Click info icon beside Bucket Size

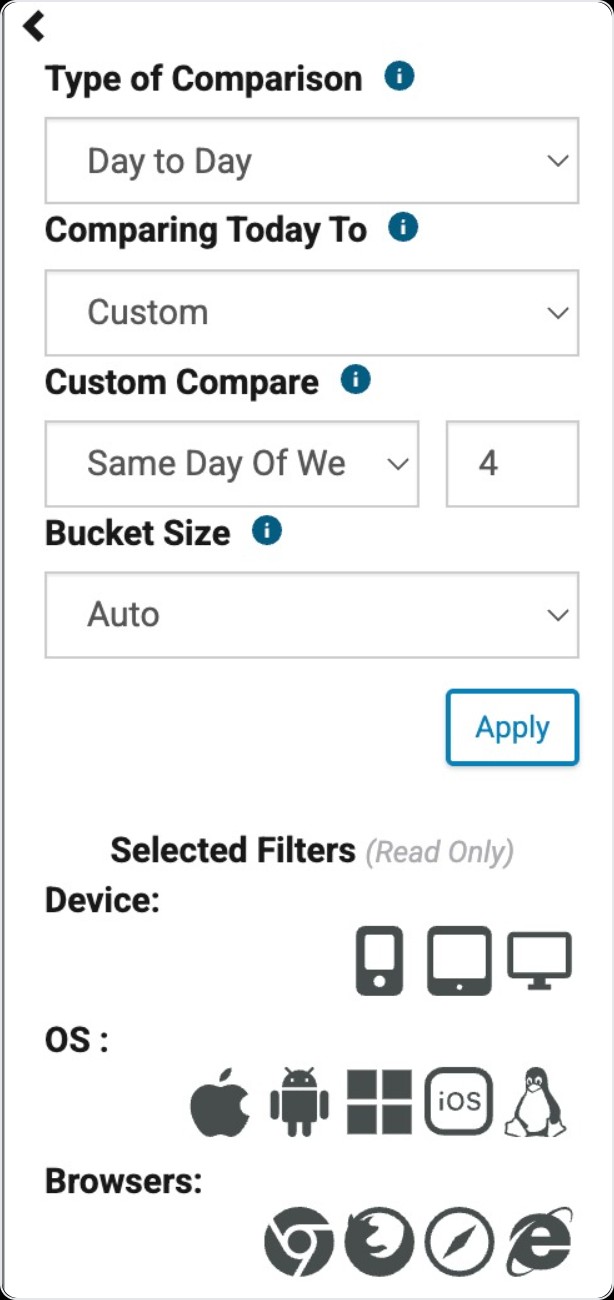(267, 531)
